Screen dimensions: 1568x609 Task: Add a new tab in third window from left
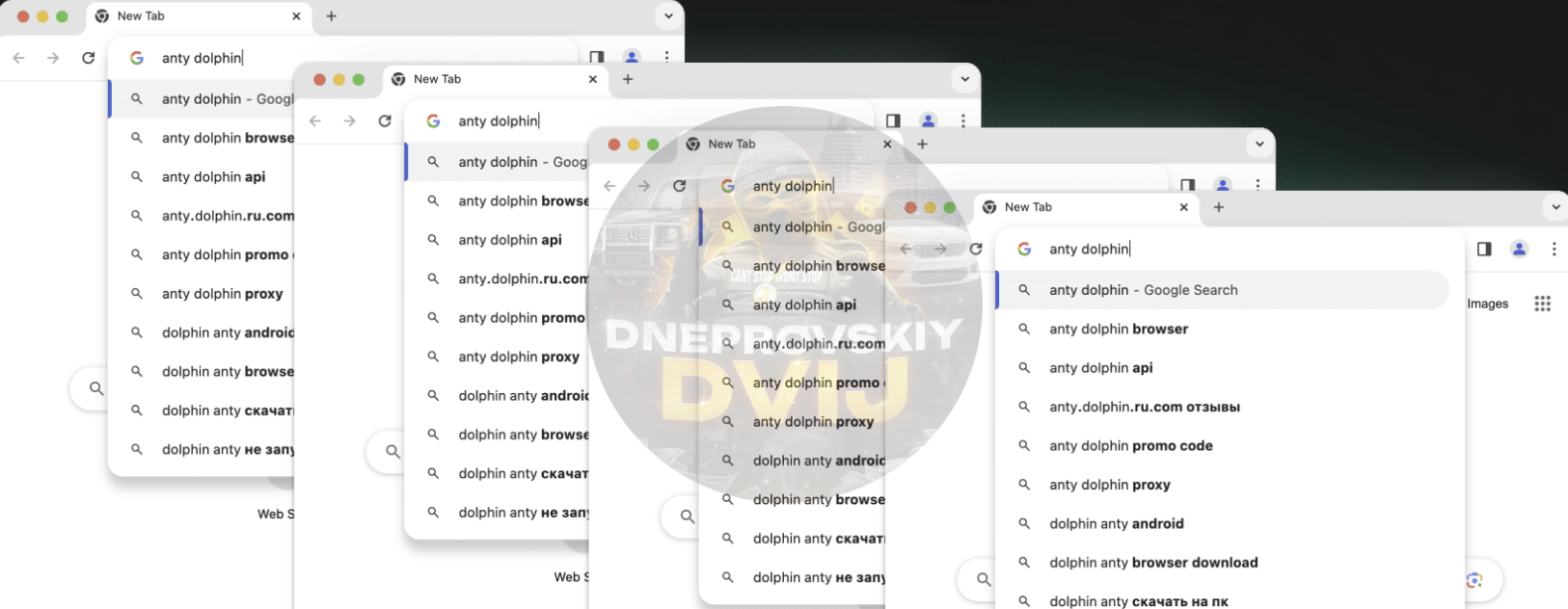(x=922, y=144)
